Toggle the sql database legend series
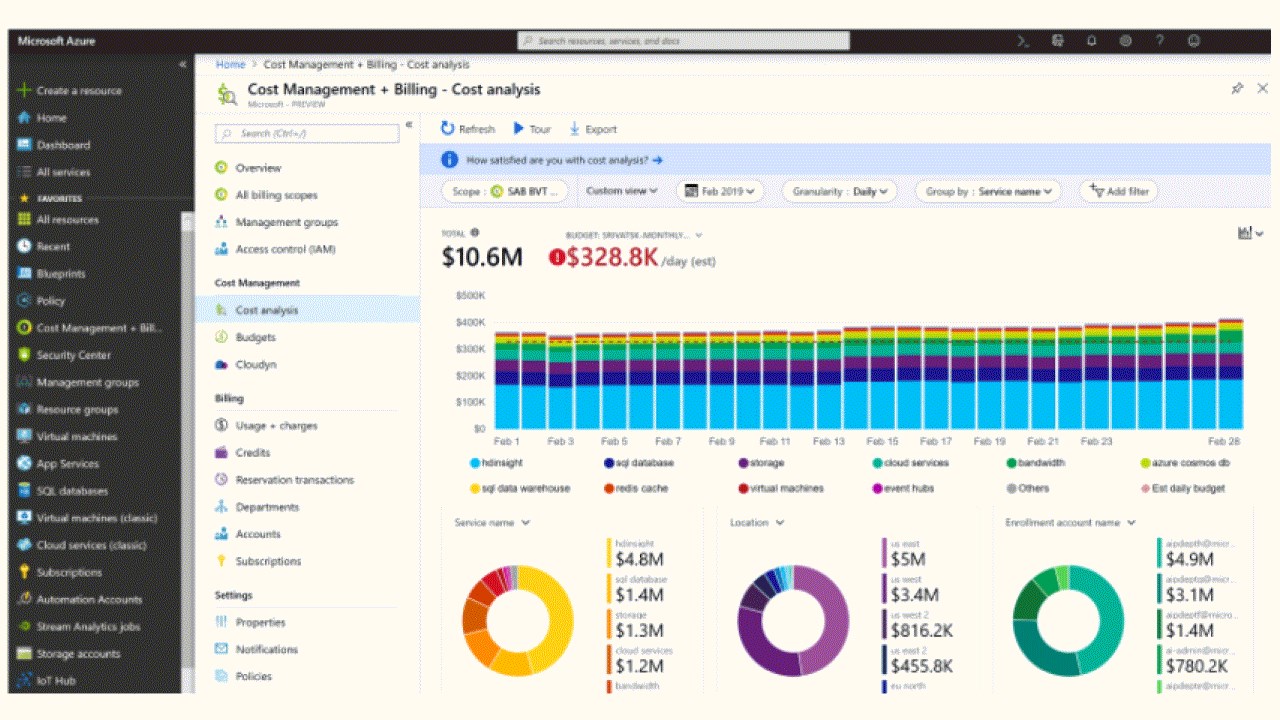Screen dimensions: 1280x720 pos(638,463)
